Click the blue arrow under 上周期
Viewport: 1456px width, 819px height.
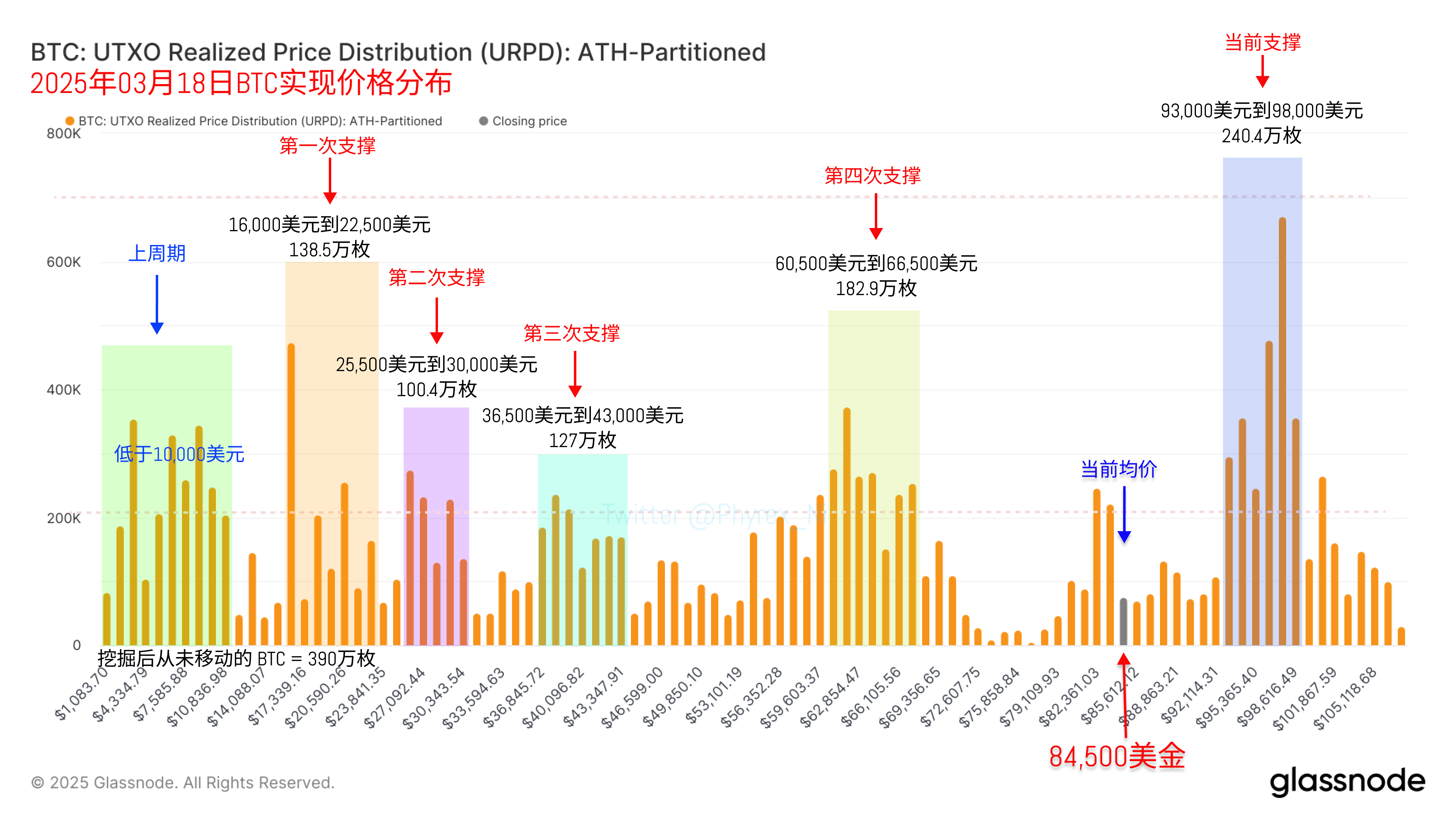tap(157, 304)
